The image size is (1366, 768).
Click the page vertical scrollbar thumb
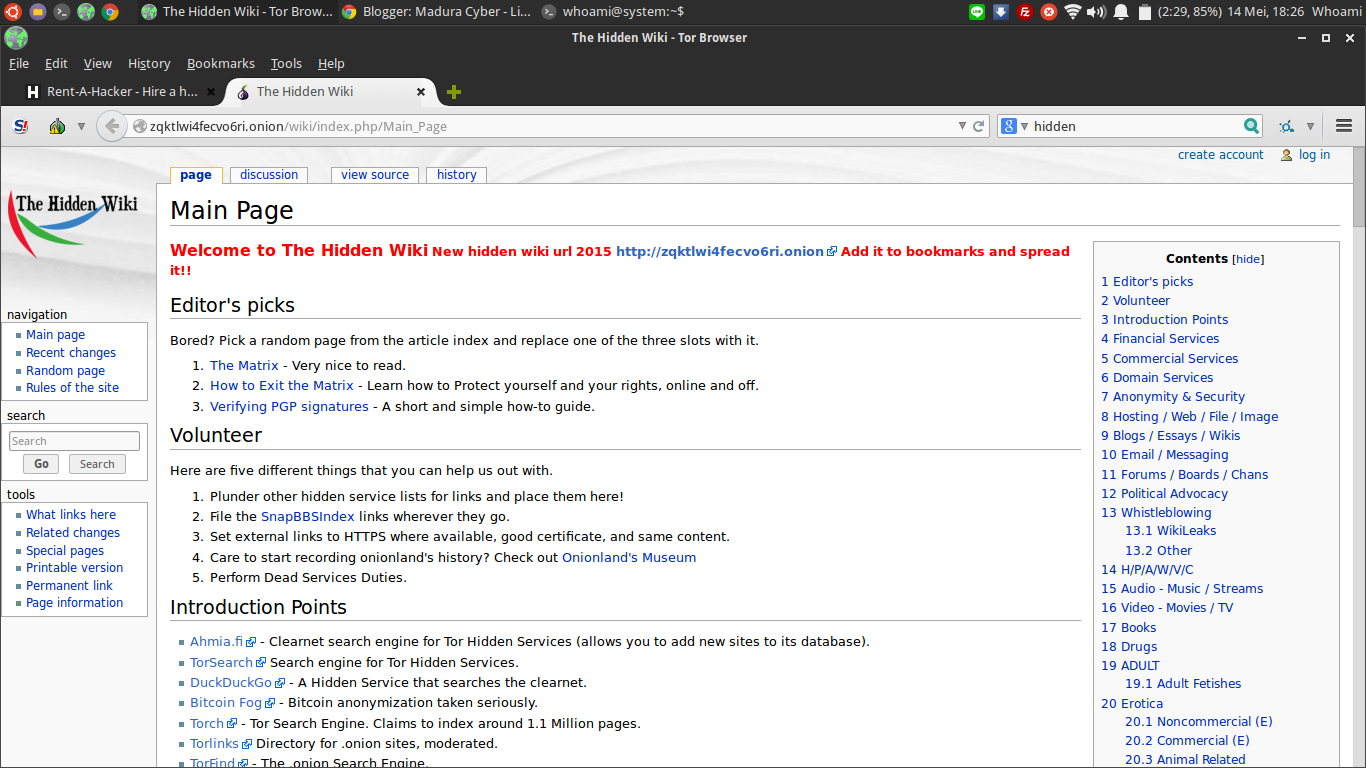click(x=1359, y=187)
